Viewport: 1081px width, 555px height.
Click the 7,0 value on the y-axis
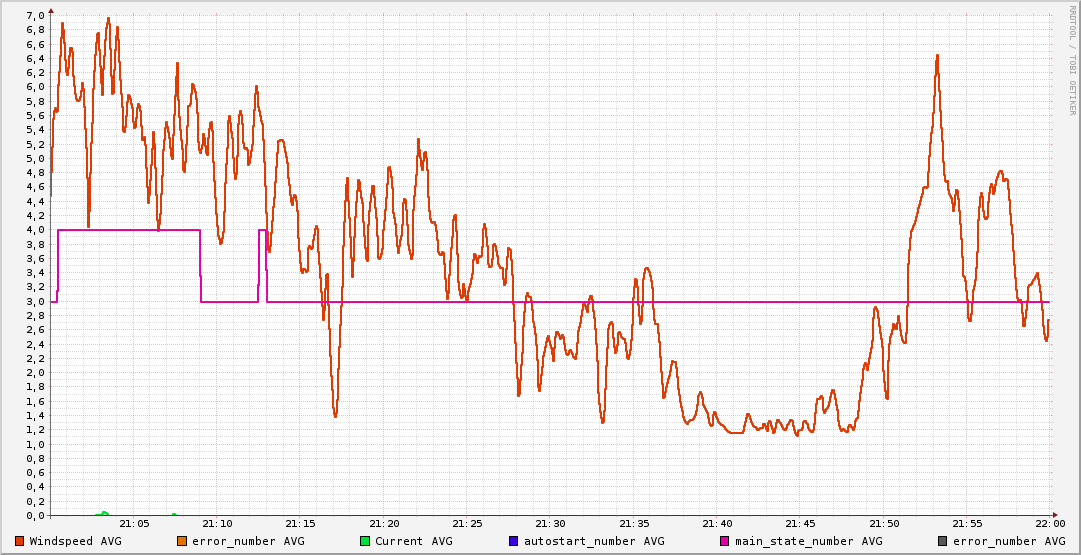(35, 15)
